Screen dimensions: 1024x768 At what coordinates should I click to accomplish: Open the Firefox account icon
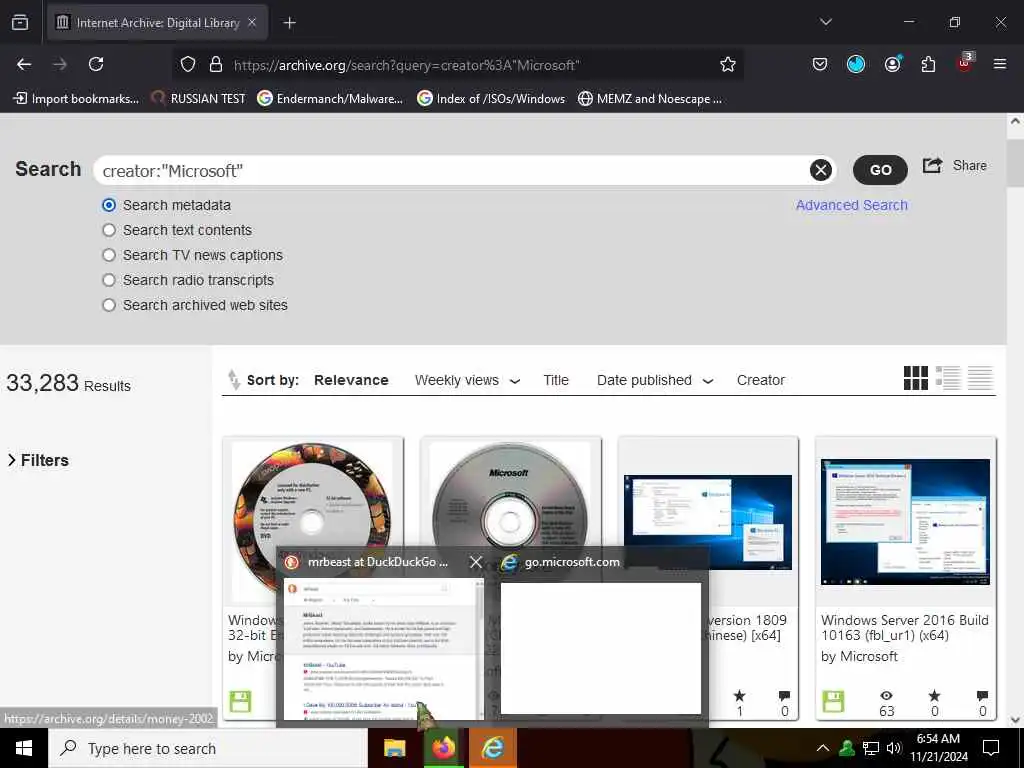point(892,64)
